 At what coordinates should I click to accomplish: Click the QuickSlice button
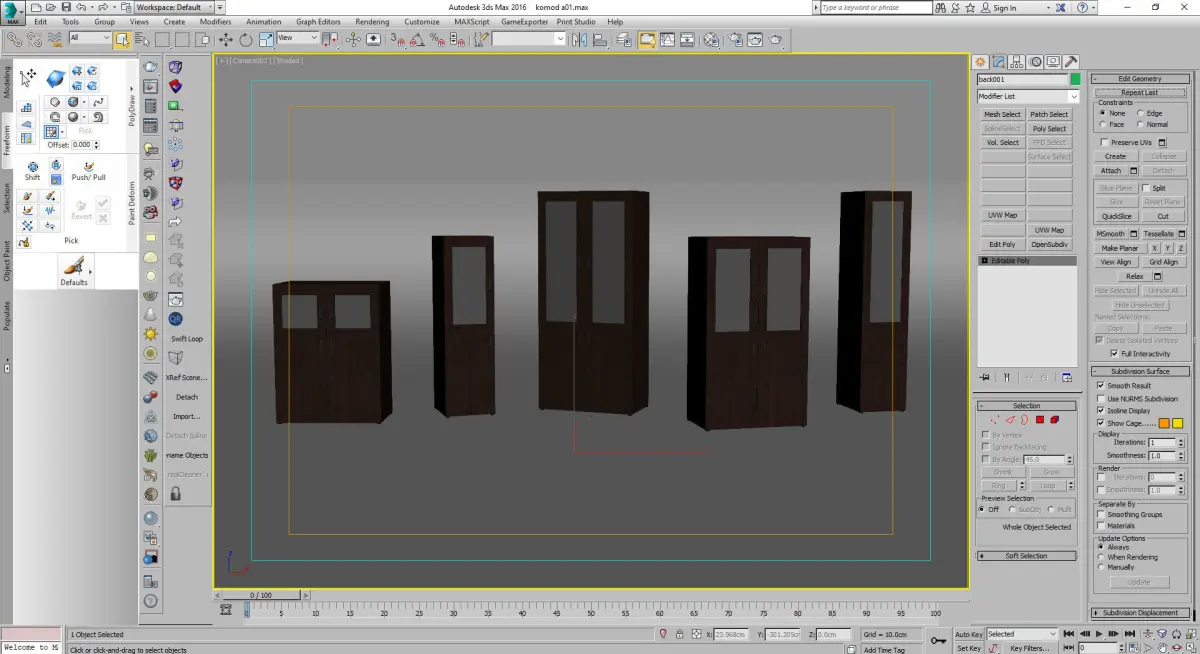pyautogui.click(x=1116, y=216)
